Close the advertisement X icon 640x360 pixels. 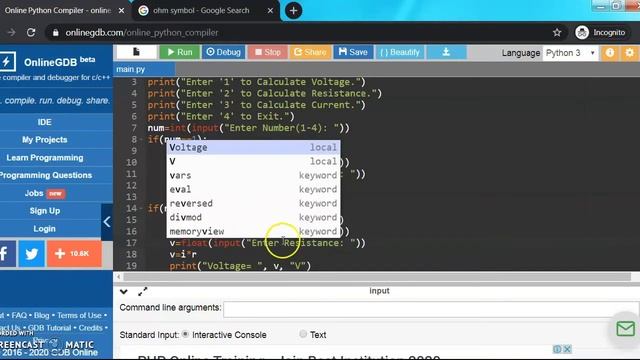[567, 349]
